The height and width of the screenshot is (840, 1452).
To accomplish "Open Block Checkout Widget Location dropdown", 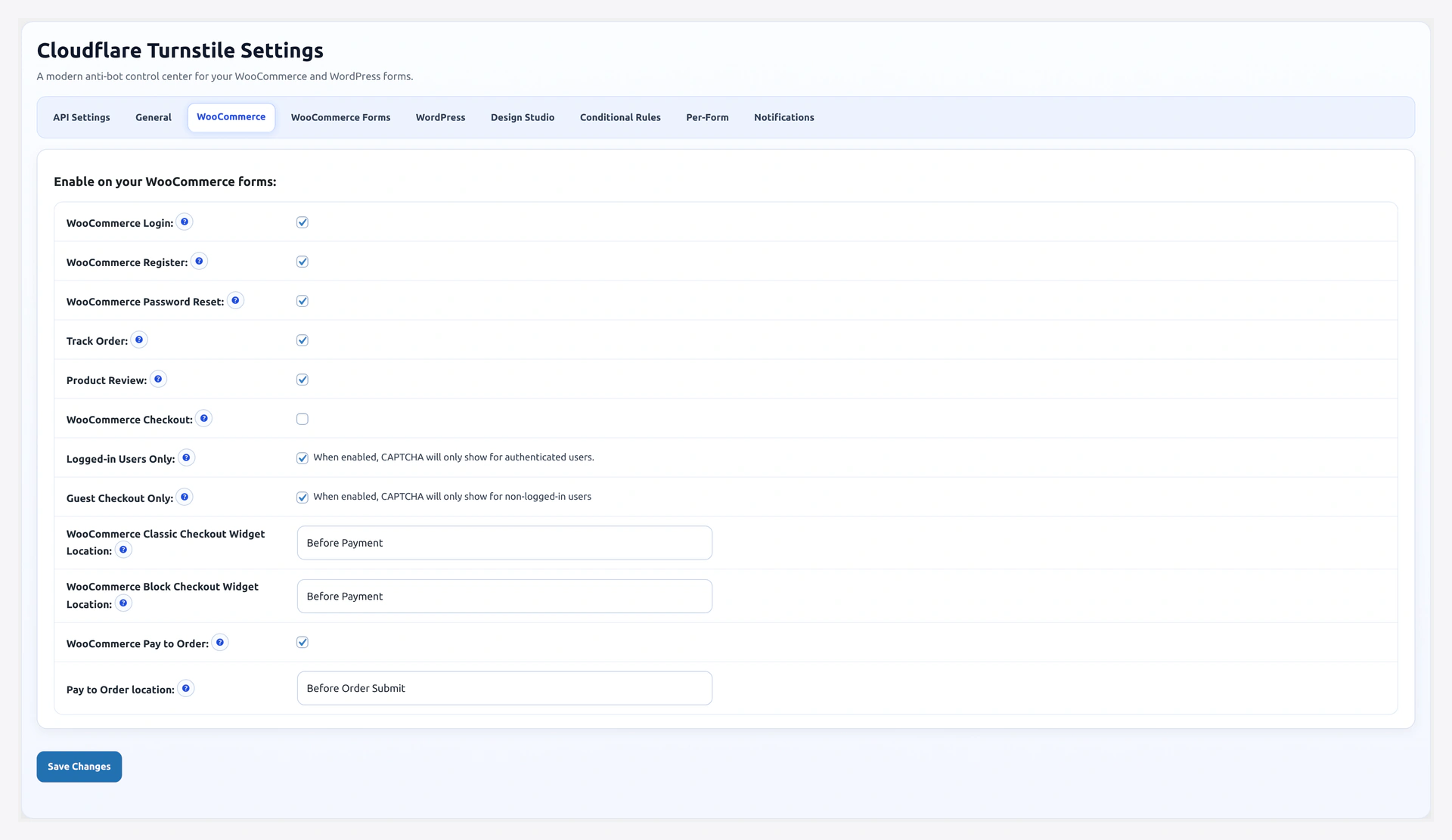I will click(504, 597).
